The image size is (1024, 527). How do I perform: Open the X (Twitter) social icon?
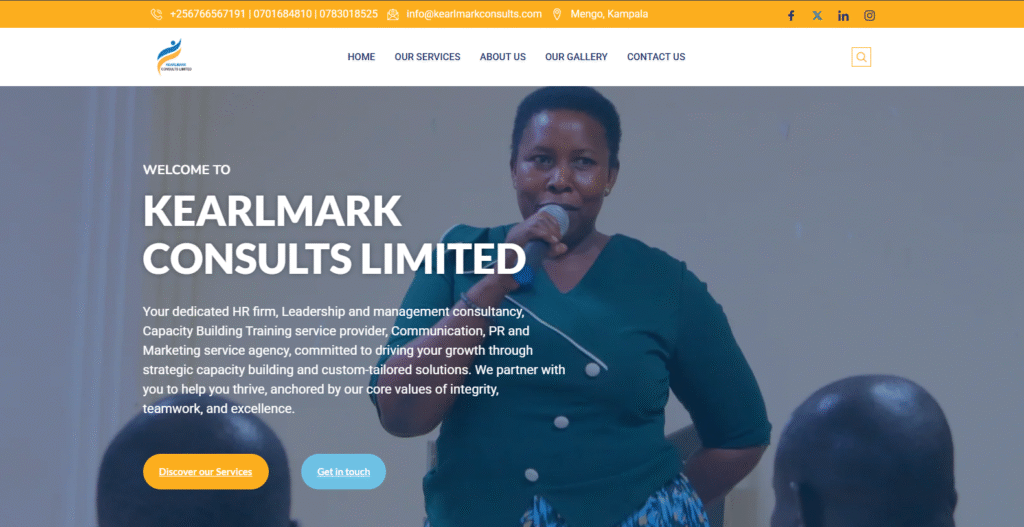tap(817, 16)
